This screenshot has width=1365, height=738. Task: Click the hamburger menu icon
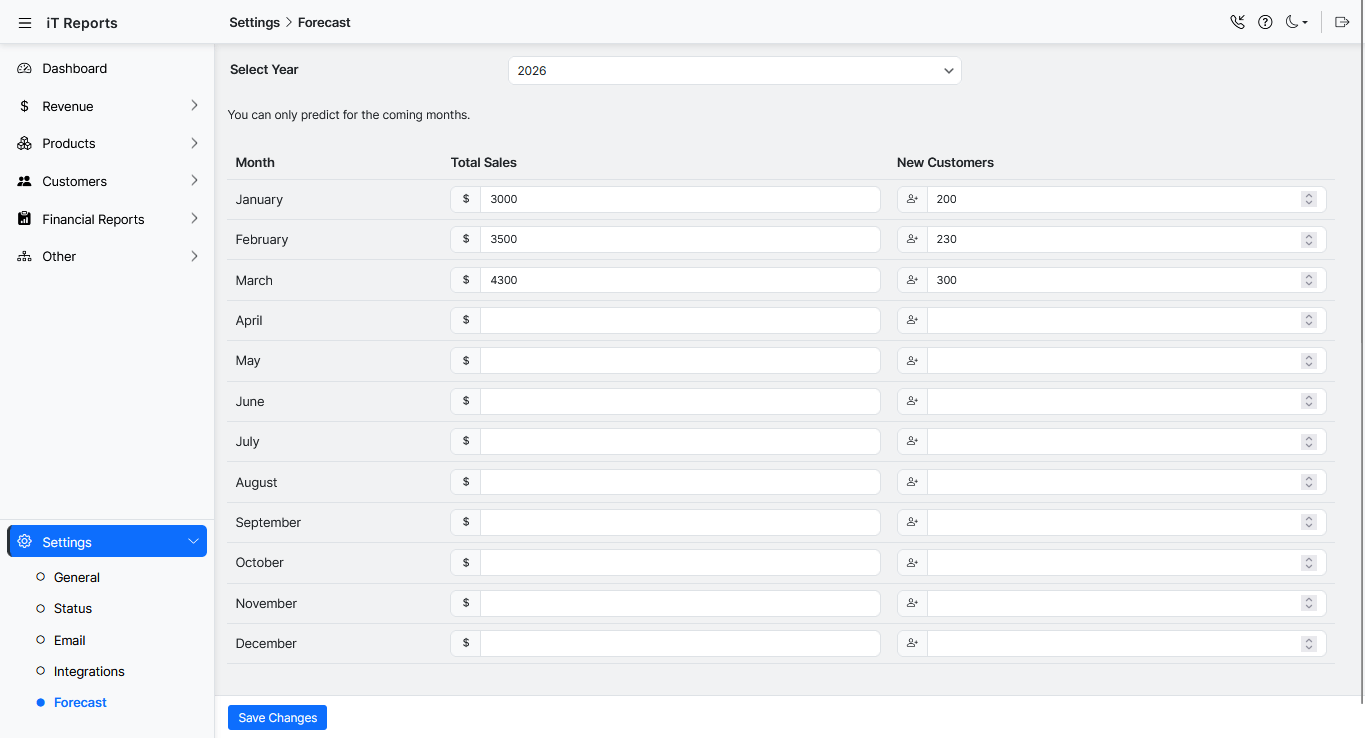25,23
